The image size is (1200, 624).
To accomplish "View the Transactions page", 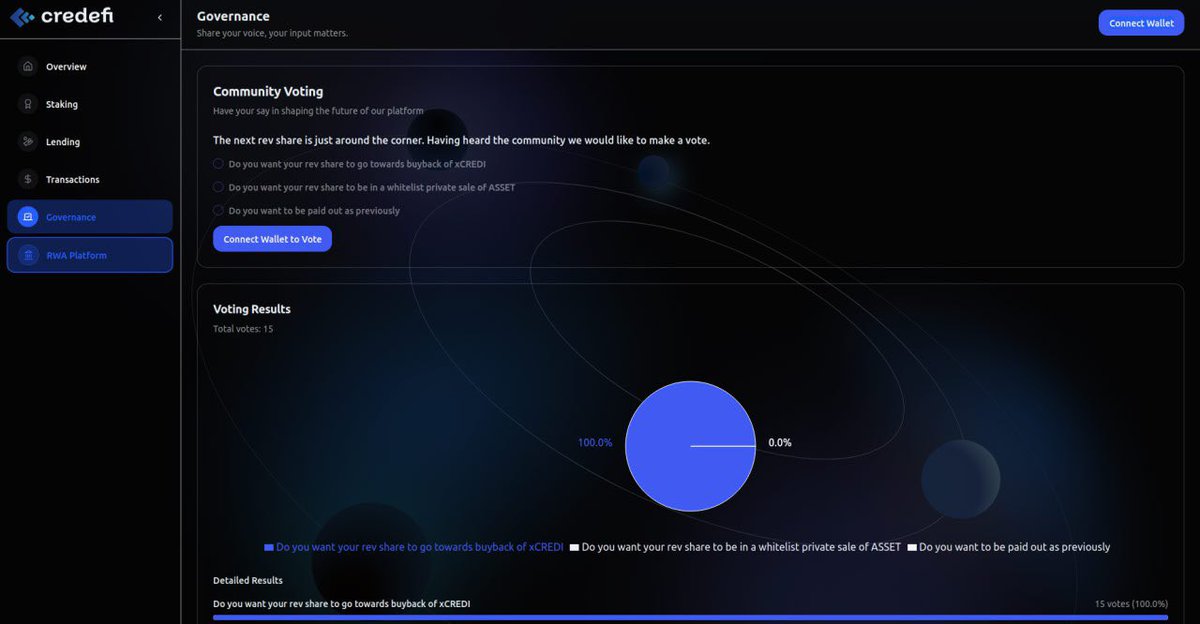I will (x=90, y=179).
